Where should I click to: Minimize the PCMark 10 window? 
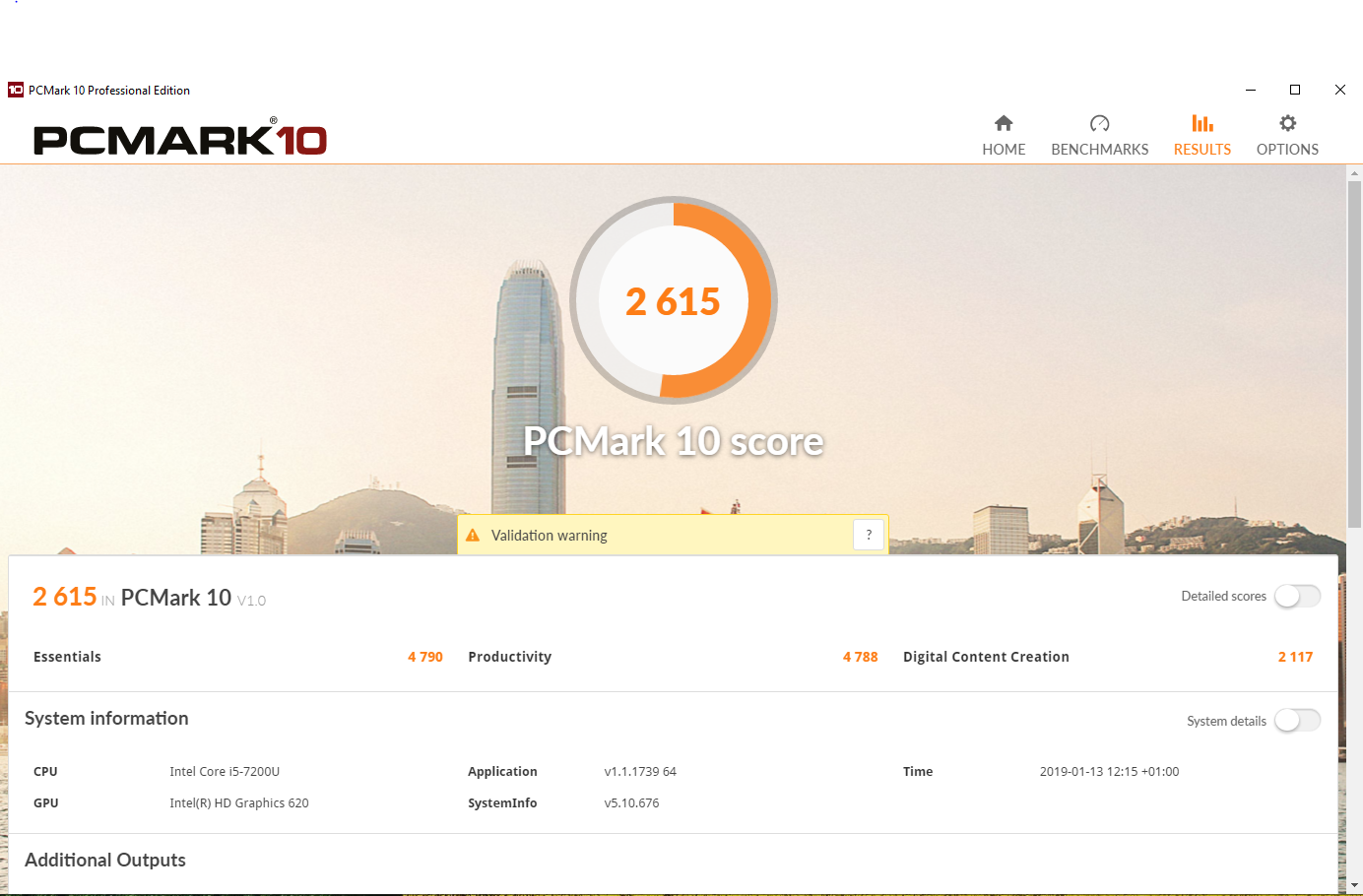point(1251,90)
